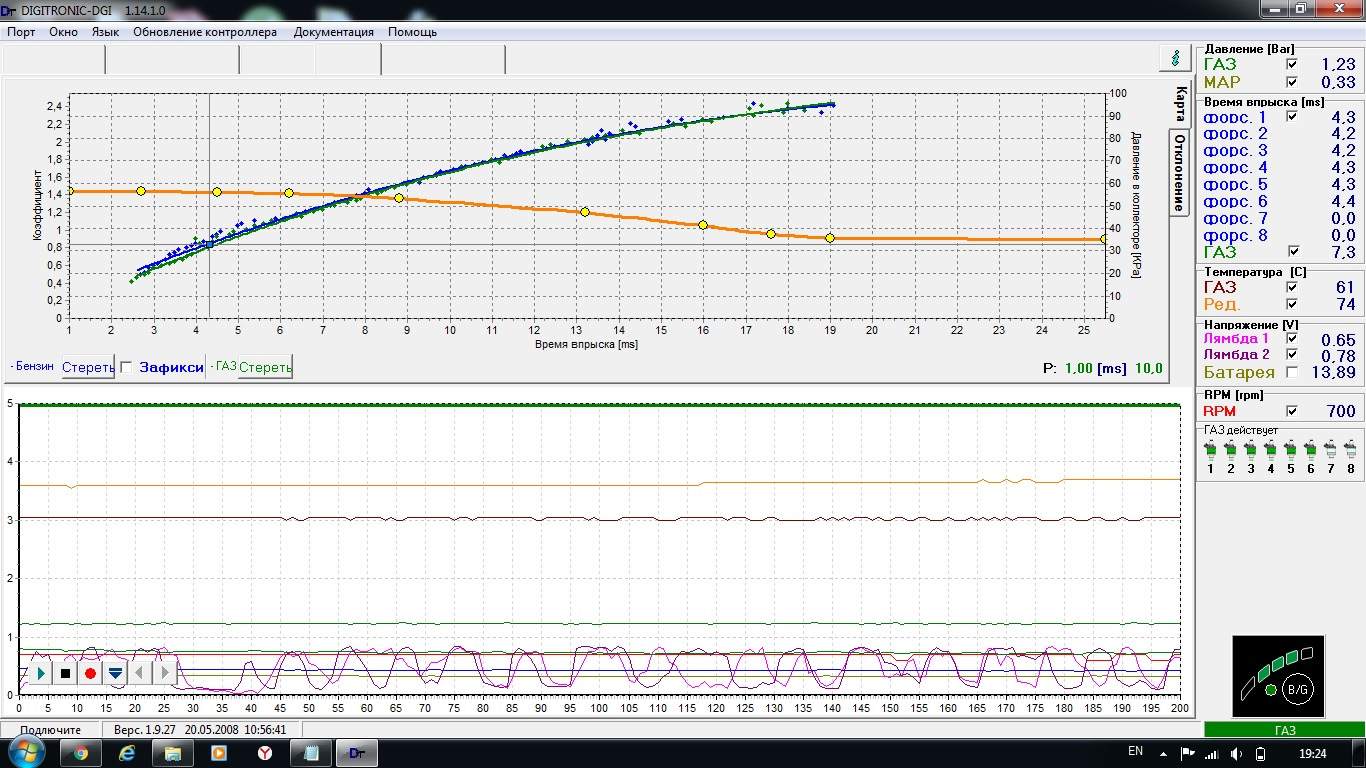Click Стереть button next to Бензин
This screenshot has width=1366, height=768.
pos(87,367)
